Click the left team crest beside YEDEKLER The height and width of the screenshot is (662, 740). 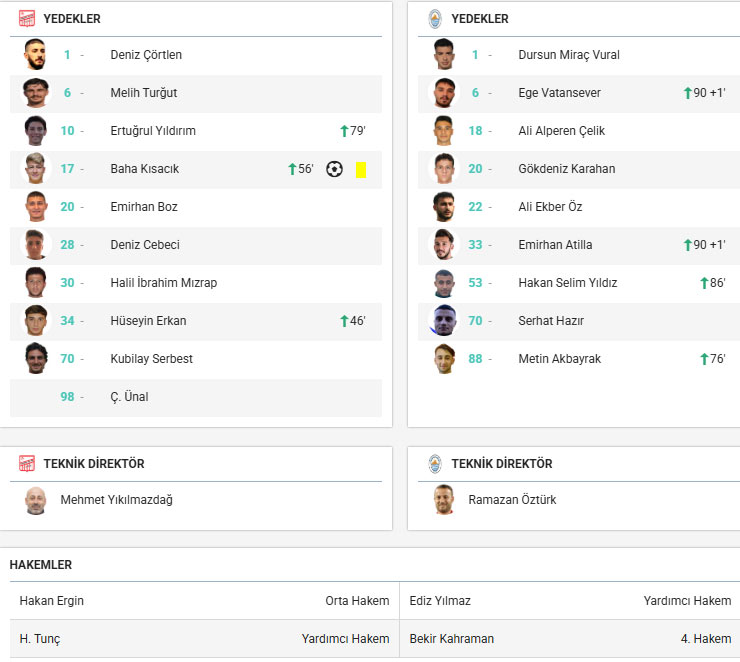point(27,18)
